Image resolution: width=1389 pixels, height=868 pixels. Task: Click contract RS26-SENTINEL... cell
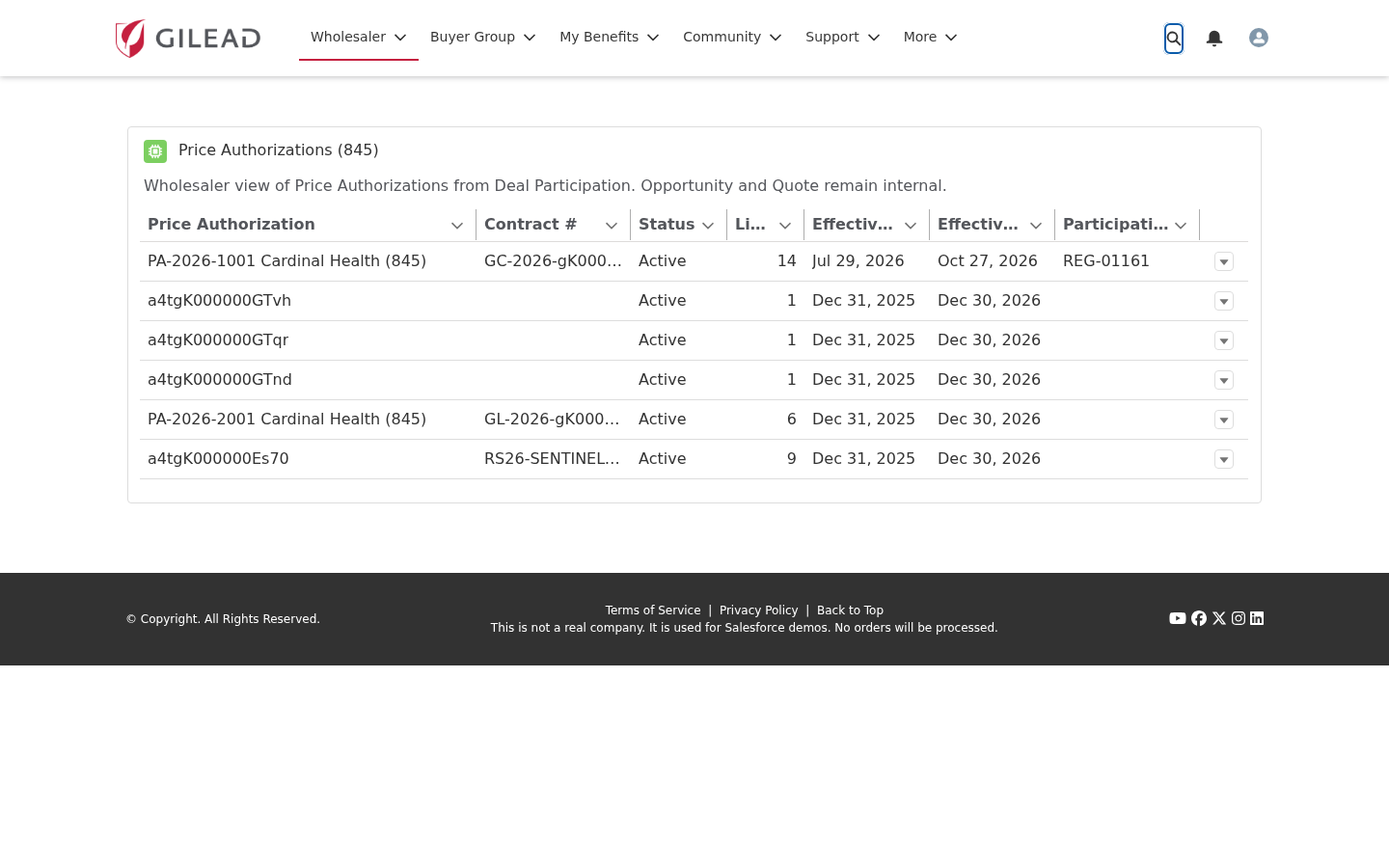tap(552, 459)
